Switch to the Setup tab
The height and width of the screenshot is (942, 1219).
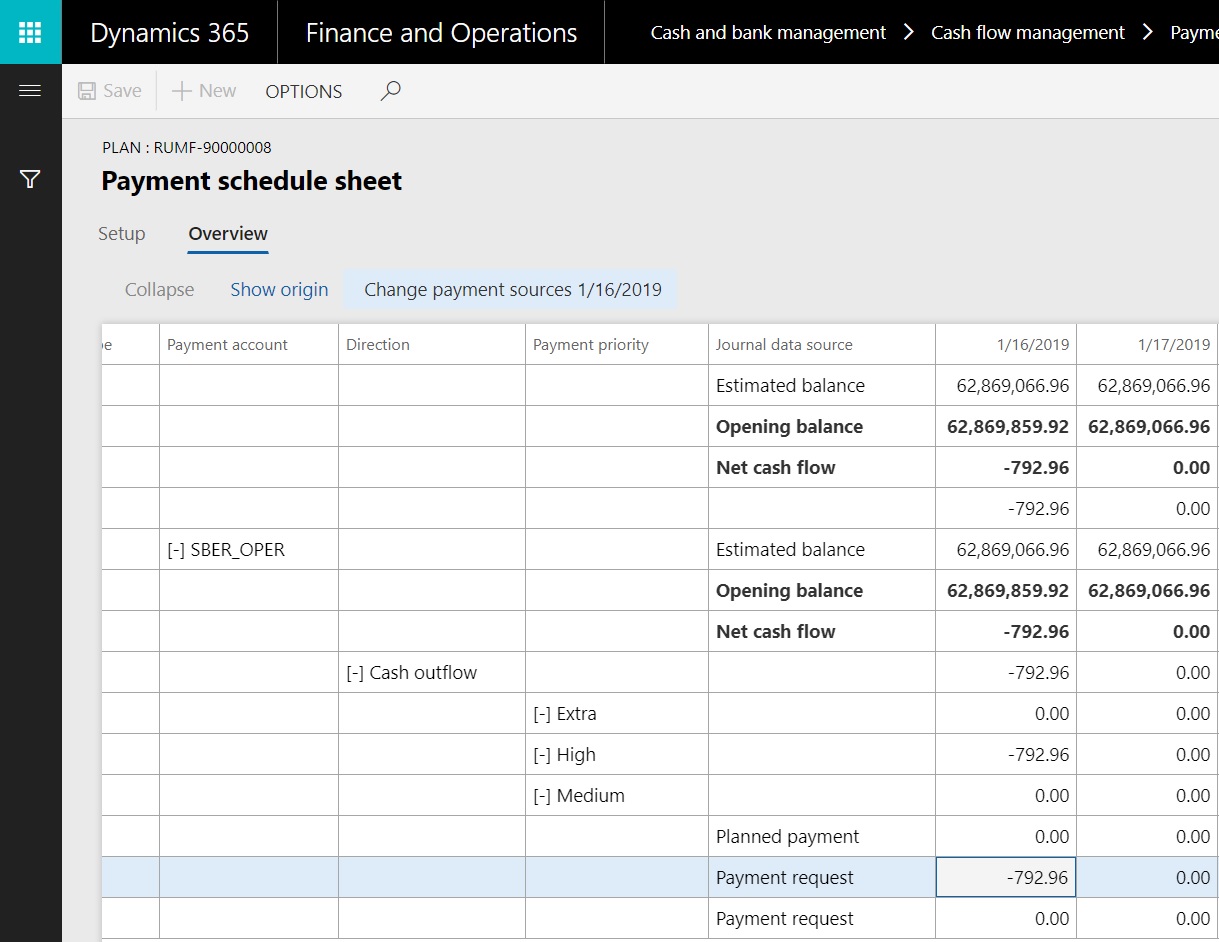pos(122,233)
